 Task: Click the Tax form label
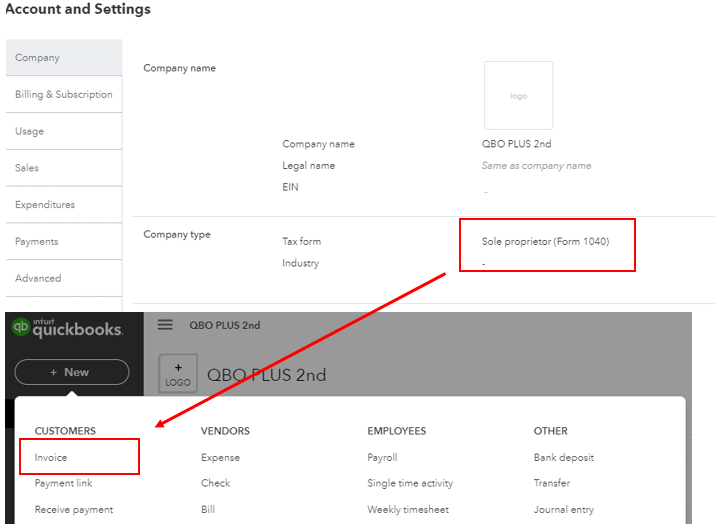point(301,241)
